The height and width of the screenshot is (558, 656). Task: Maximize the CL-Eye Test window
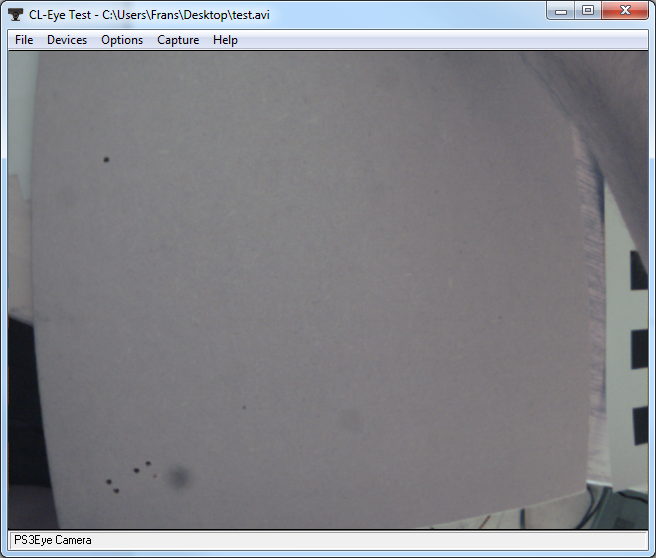pos(588,11)
